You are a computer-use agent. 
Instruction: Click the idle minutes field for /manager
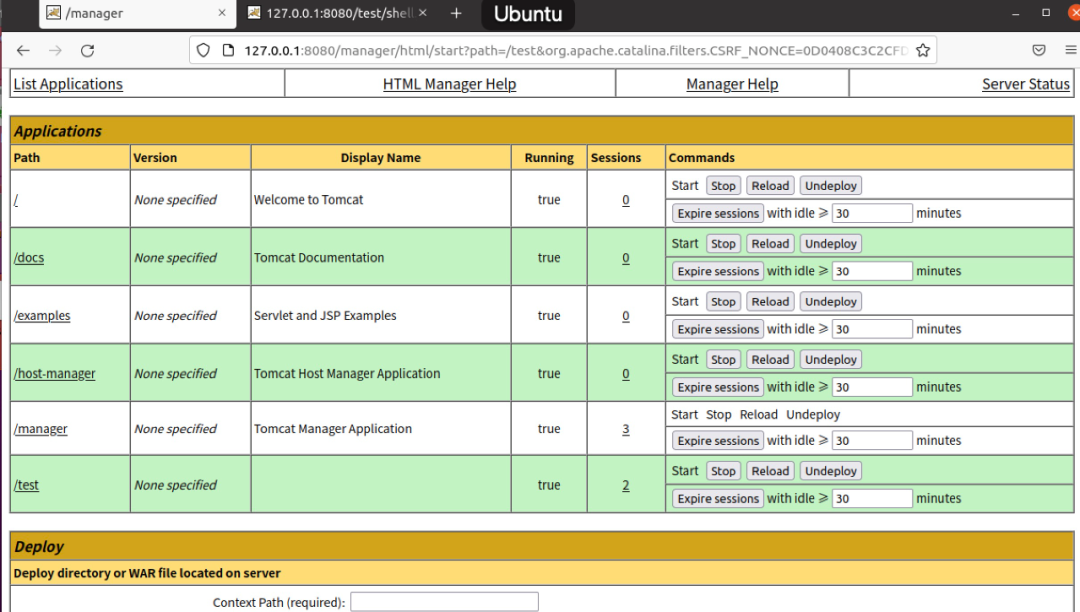(872, 441)
